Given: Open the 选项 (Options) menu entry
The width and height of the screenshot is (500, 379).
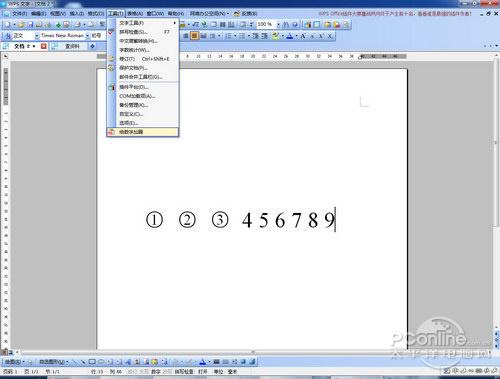Looking at the screenshot, I should (129, 123).
